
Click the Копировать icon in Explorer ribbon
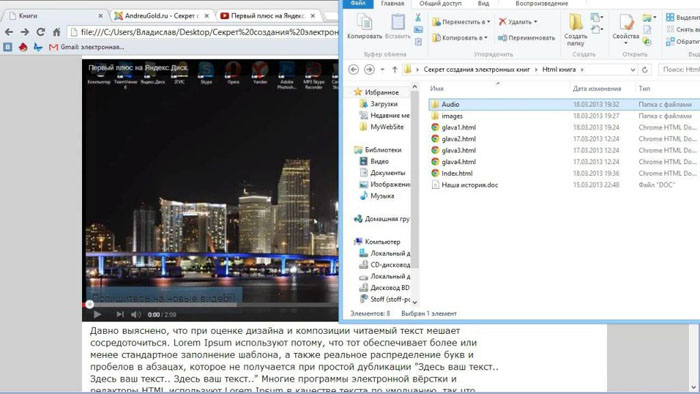[x=364, y=22]
